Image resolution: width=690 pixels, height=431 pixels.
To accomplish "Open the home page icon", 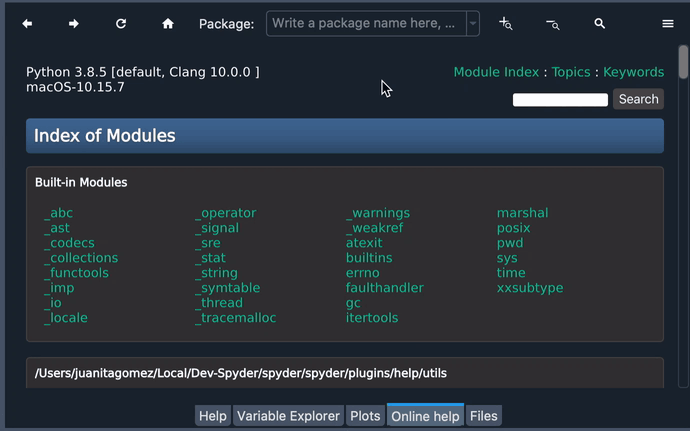I will [168, 24].
